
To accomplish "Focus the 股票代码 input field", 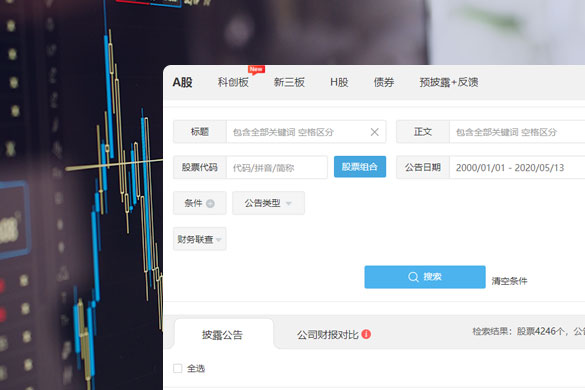I will click(x=277, y=168).
